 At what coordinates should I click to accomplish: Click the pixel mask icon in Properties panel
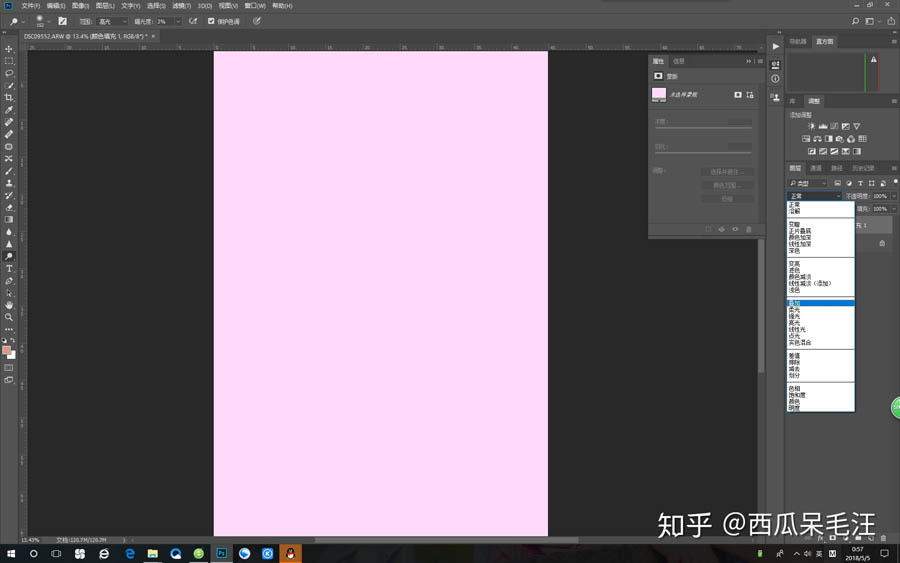pos(738,95)
